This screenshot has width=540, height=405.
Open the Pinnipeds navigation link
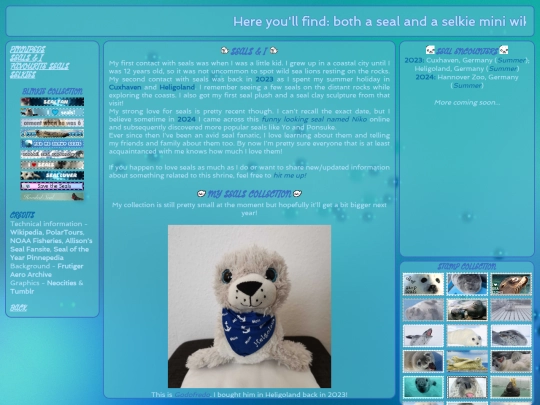tap(28, 50)
